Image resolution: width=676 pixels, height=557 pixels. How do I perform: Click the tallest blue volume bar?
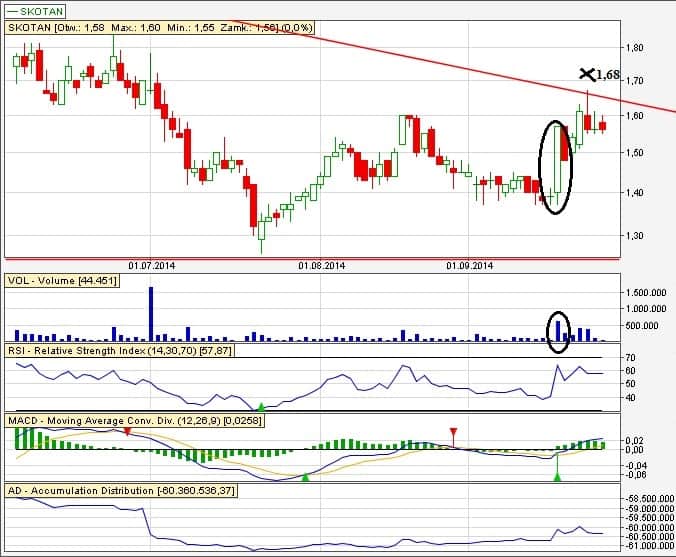(x=151, y=313)
